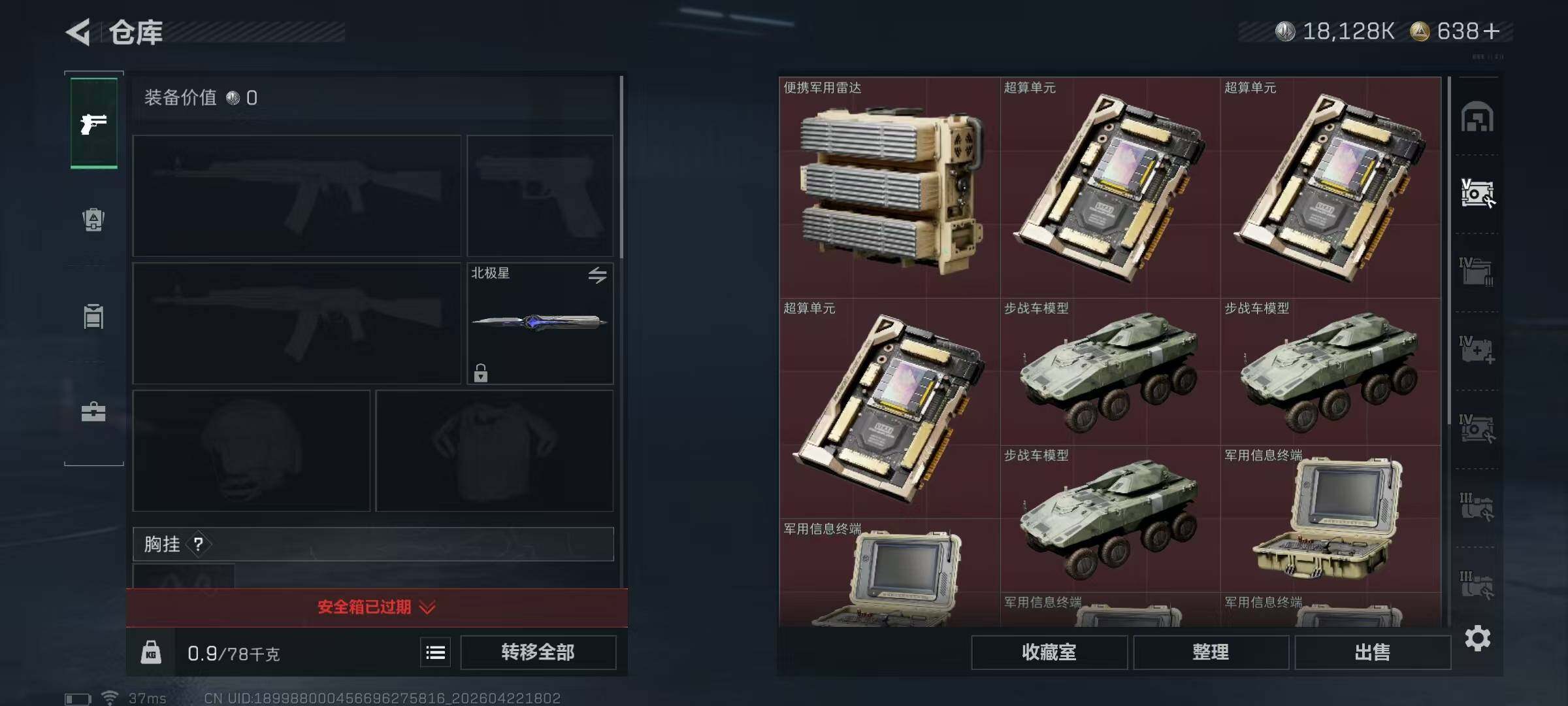Select the 便携军用雷达 item in the warehouse
The height and width of the screenshot is (706, 1568).
(889, 188)
